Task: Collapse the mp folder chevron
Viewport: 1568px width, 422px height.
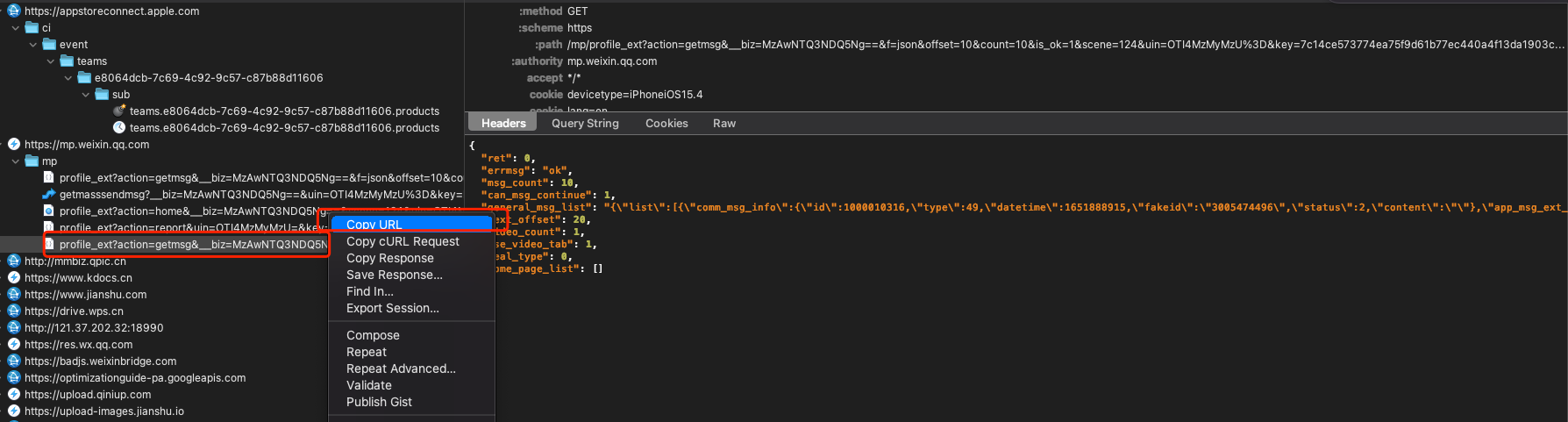Action: 16,161
